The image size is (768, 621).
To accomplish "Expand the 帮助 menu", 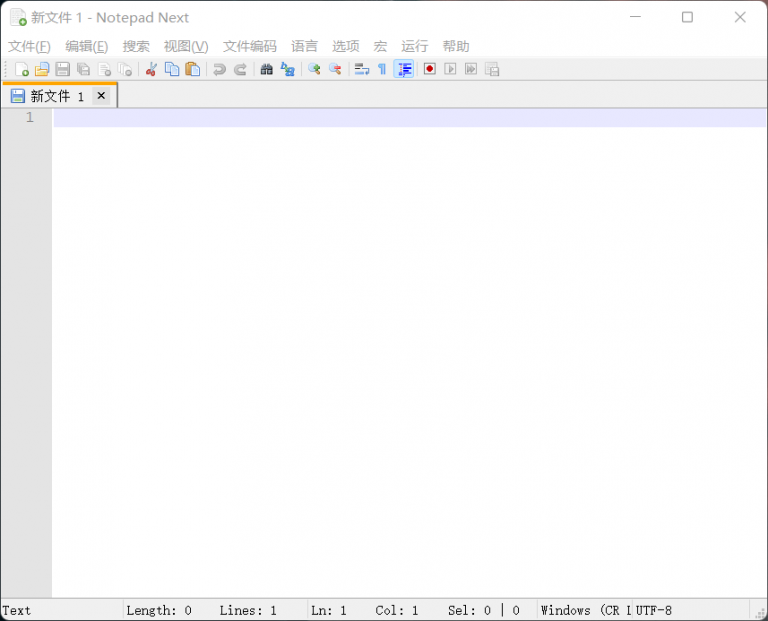I will (x=455, y=46).
